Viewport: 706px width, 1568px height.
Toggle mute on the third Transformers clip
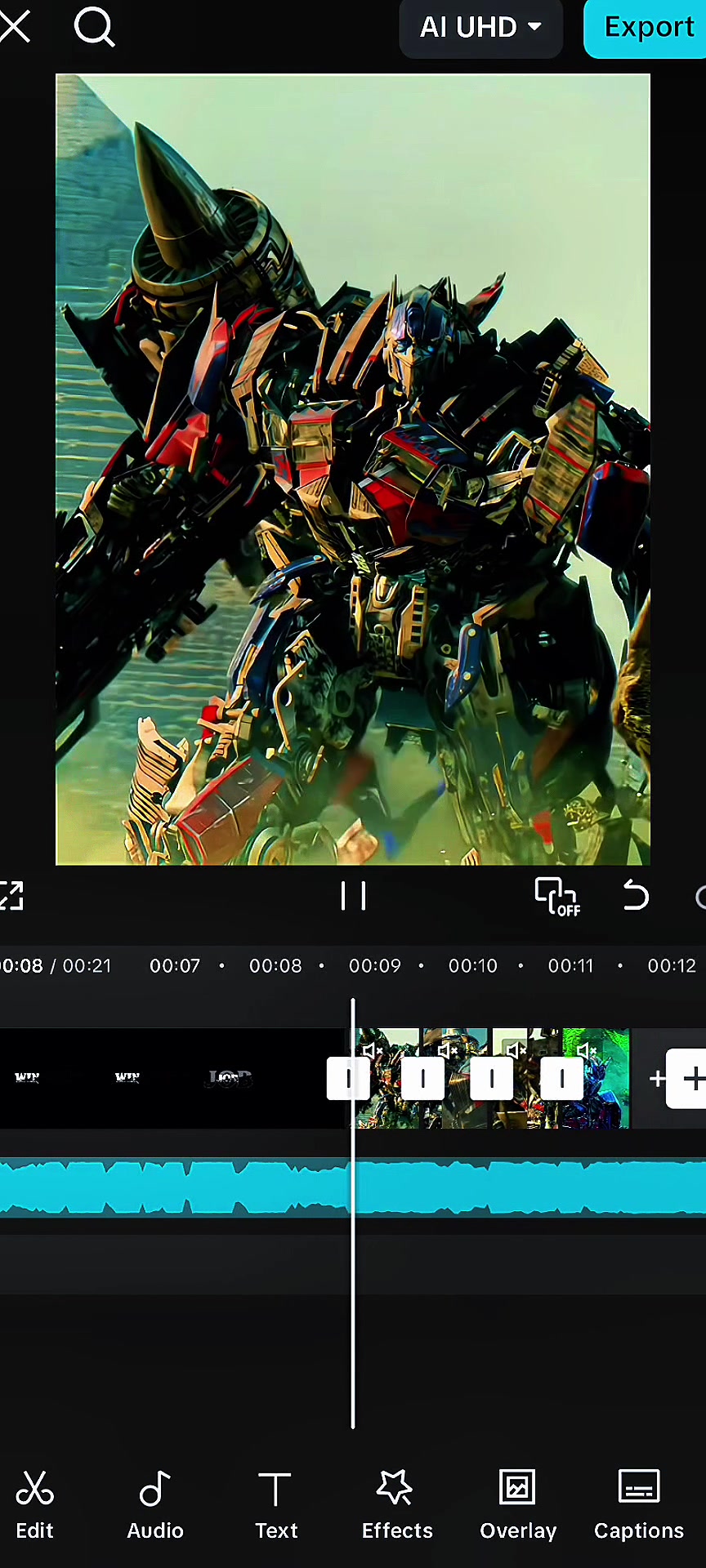coord(516,1050)
